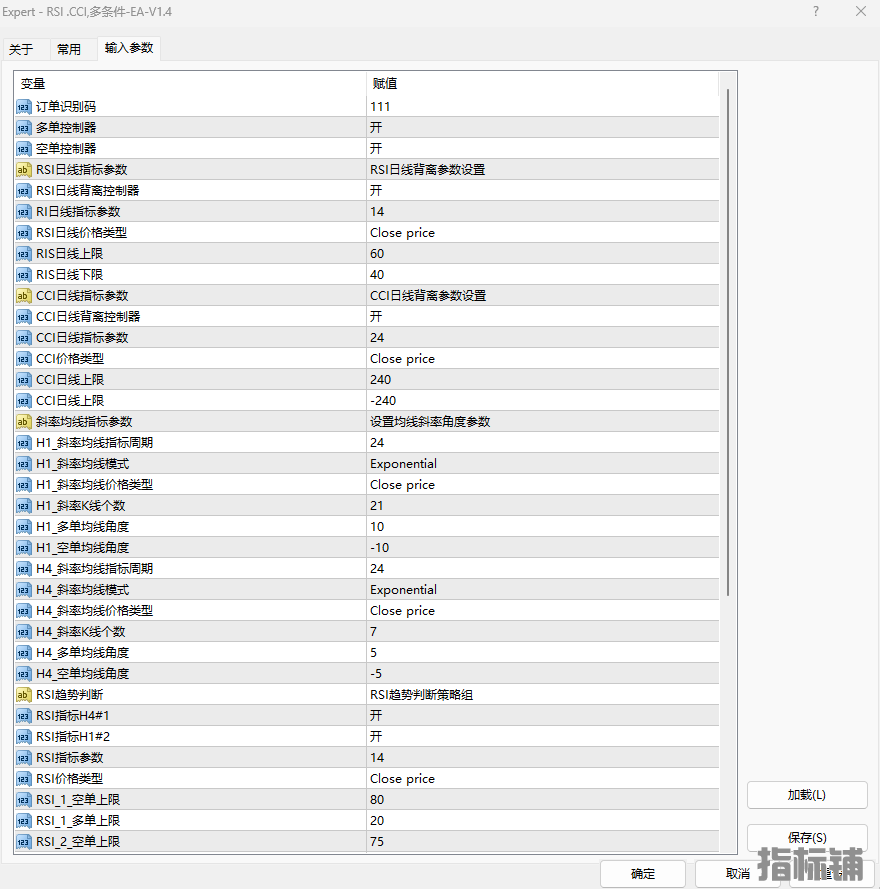Click the parameter list vertical scrollbar
This screenshot has width=880, height=889.
tap(727, 342)
